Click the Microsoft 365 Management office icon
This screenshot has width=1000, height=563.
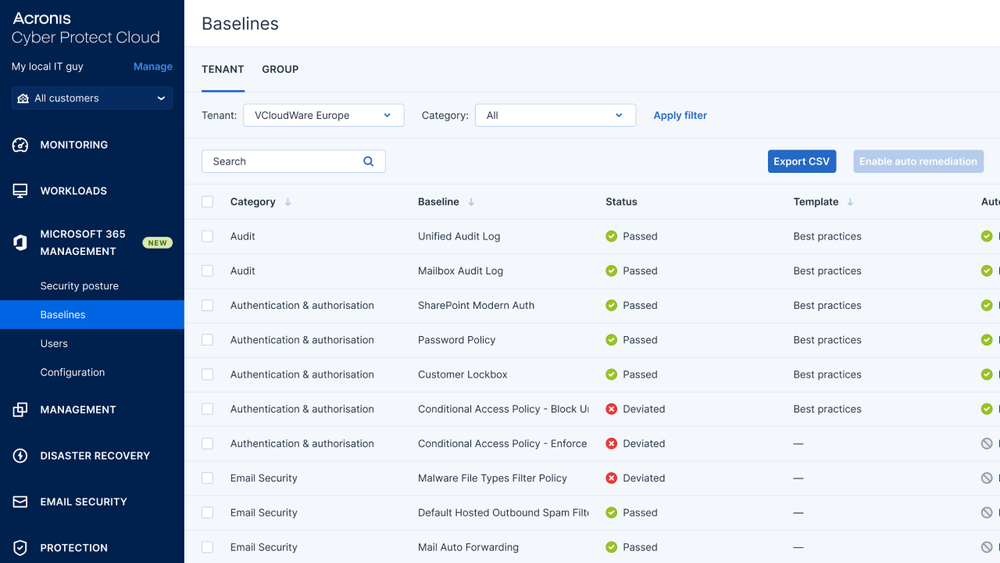click(20, 242)
